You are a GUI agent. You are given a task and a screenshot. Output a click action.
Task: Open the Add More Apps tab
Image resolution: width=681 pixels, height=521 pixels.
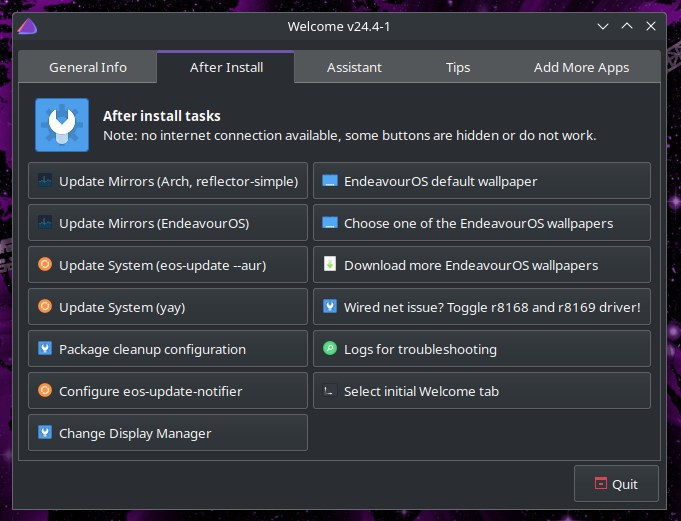coord(581,67)
